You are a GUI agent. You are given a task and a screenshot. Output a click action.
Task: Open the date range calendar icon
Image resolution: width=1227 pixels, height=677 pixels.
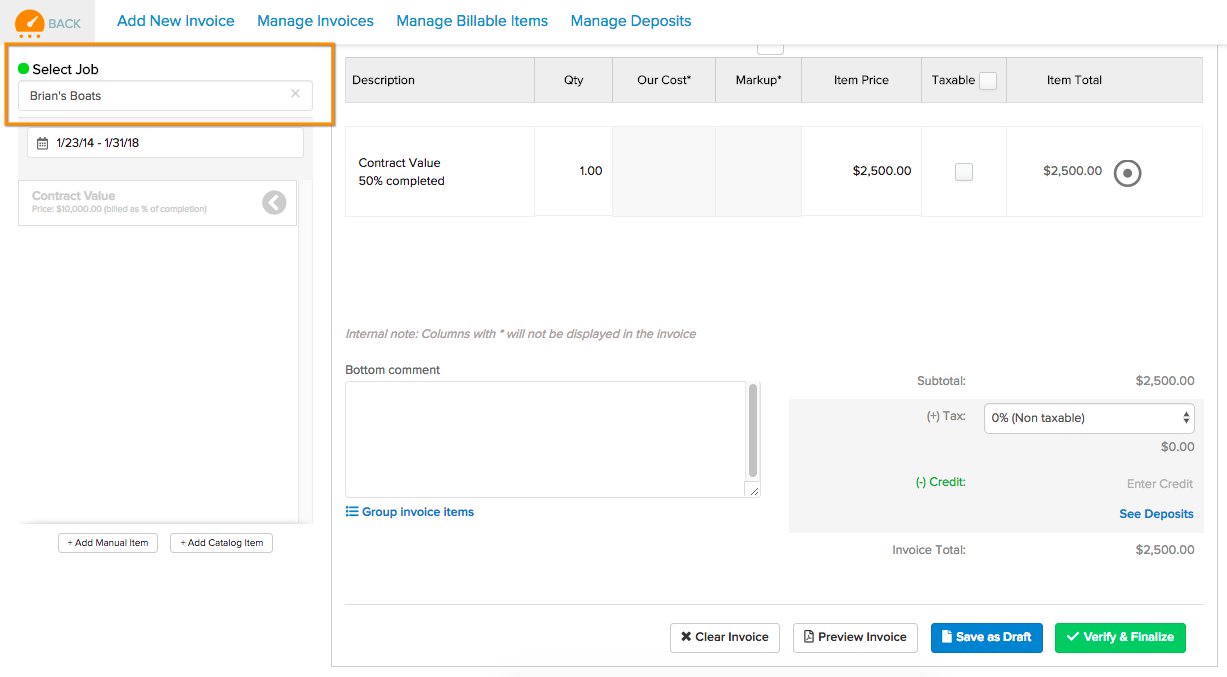(42, 143)
